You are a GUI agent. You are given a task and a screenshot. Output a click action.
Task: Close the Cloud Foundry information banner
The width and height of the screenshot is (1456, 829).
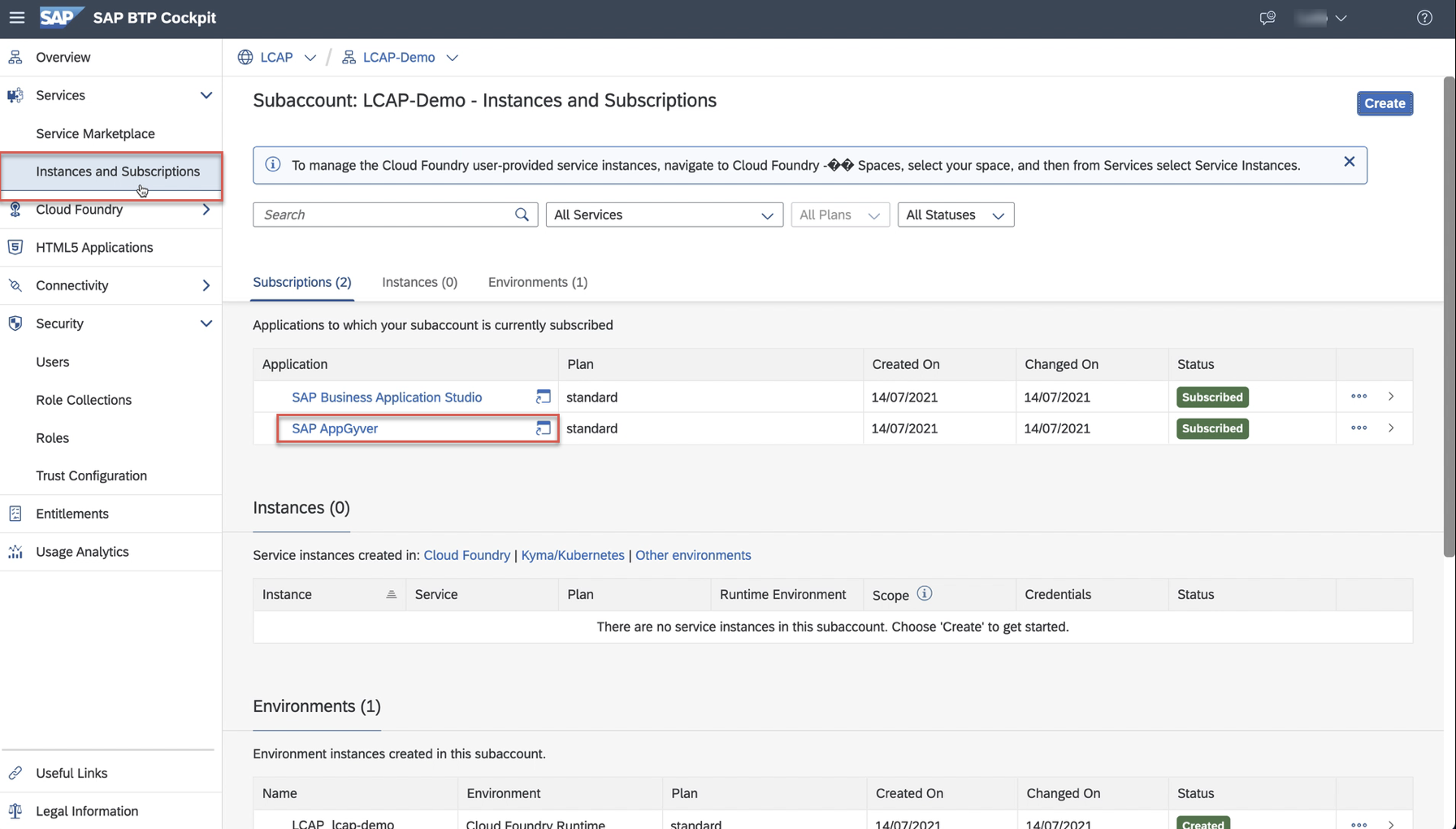(x=1350, y=162)
